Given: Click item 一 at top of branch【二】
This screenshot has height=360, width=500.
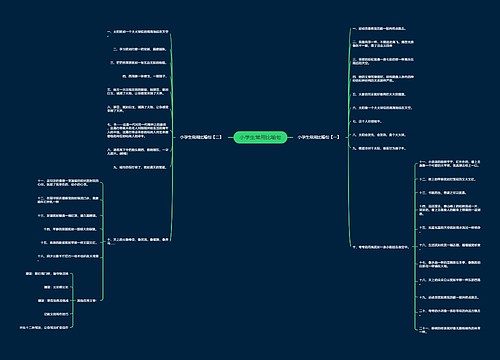Looking at the screenshot, I should pos(138,33).
